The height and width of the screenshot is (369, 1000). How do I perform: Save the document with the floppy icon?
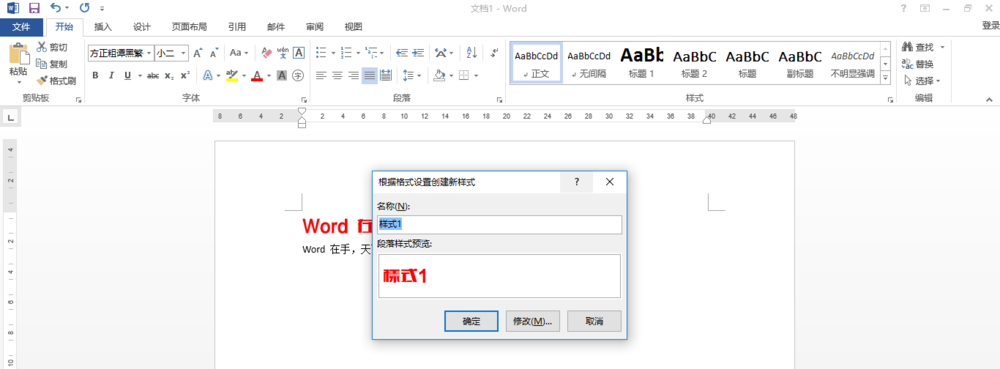(x=34, y=8)
